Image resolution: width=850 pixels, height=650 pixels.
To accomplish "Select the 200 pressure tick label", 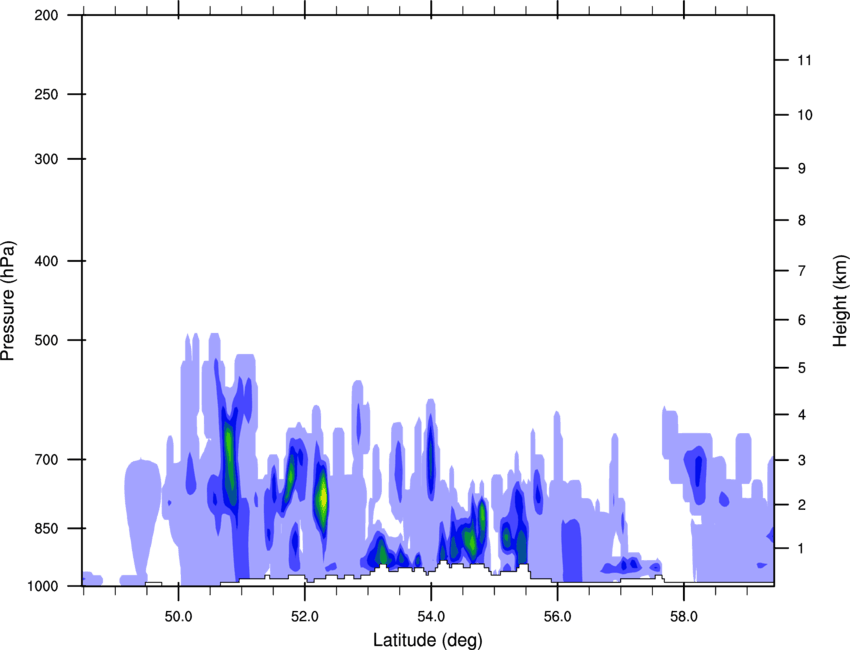I will [x=46, y=15].
